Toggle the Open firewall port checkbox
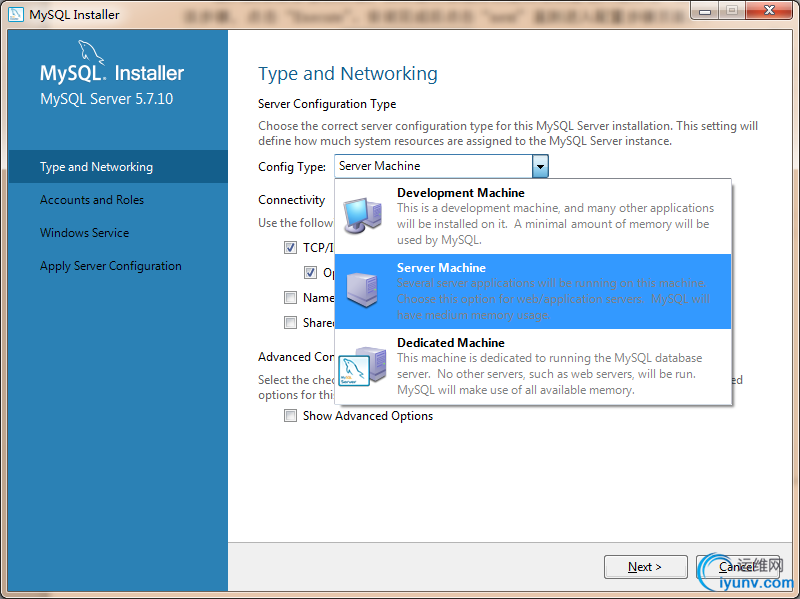 (x=310, y=272)
